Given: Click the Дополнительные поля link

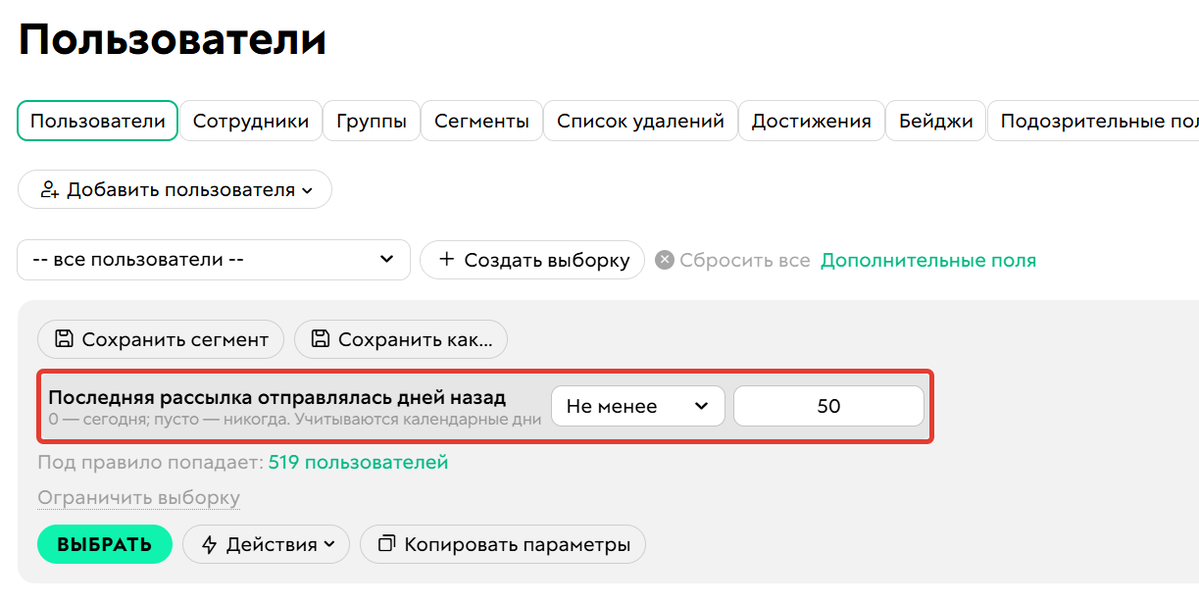Looking at the screenshot, I should tap(927, 259).
